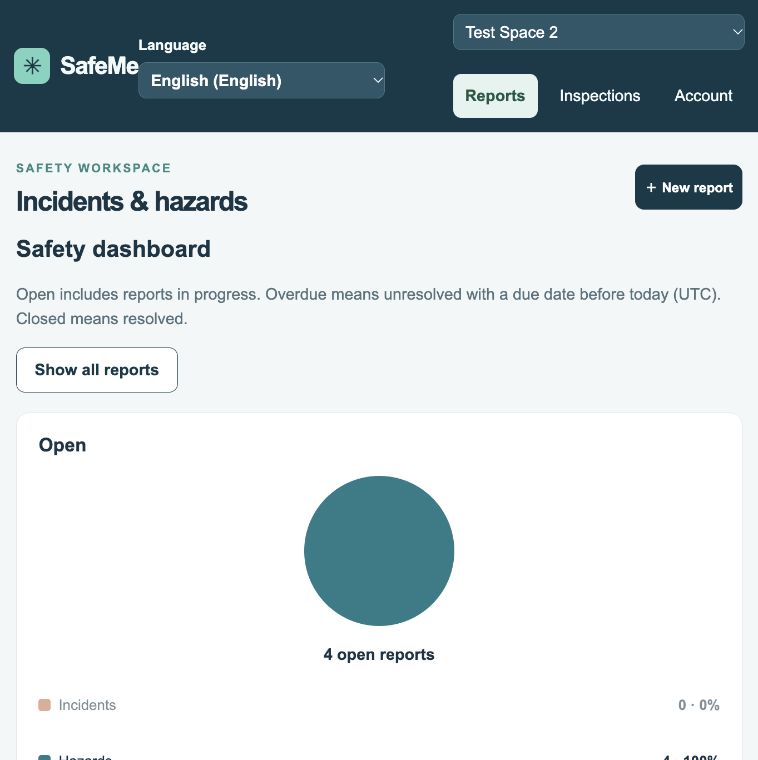
Task: Click the teal open reports pie chart
Action: pos(379,551)
